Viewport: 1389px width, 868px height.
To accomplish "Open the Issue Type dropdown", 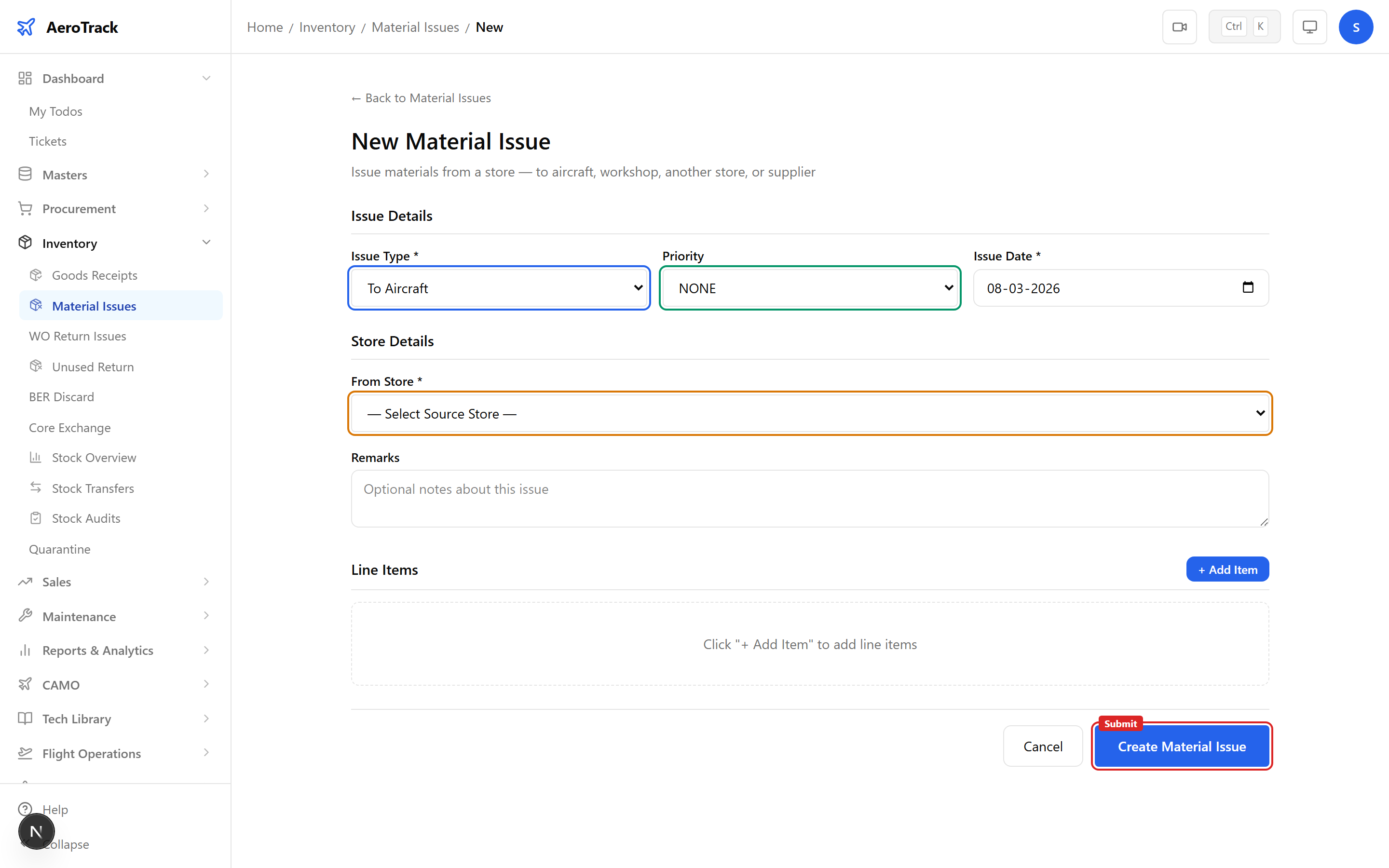I will coord(499,288).
